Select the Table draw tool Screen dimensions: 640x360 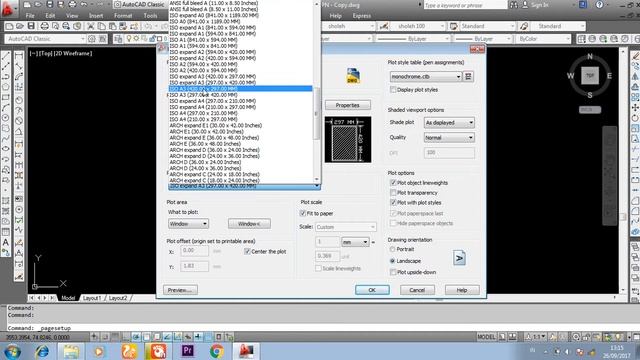(x=6, y=232)
